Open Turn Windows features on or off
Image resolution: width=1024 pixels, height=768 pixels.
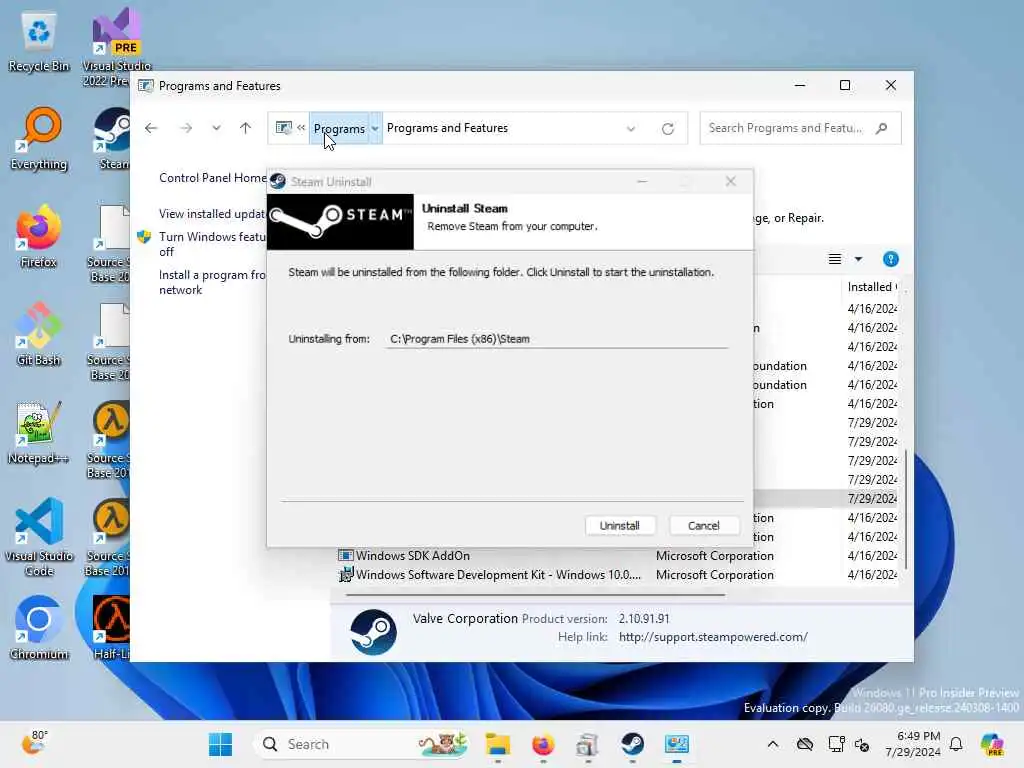coord(212,244)
